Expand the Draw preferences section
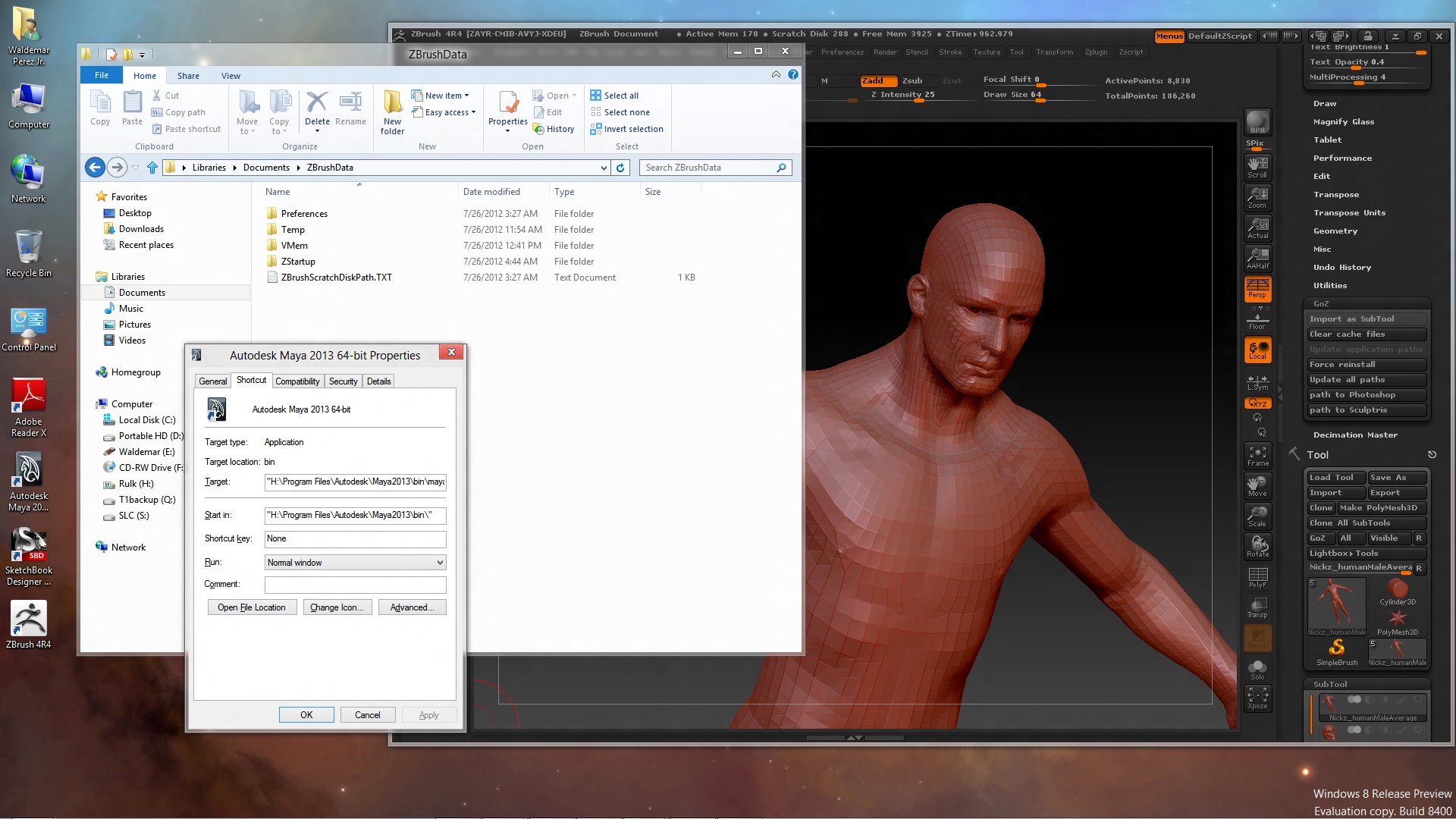 coord(1325,104)
